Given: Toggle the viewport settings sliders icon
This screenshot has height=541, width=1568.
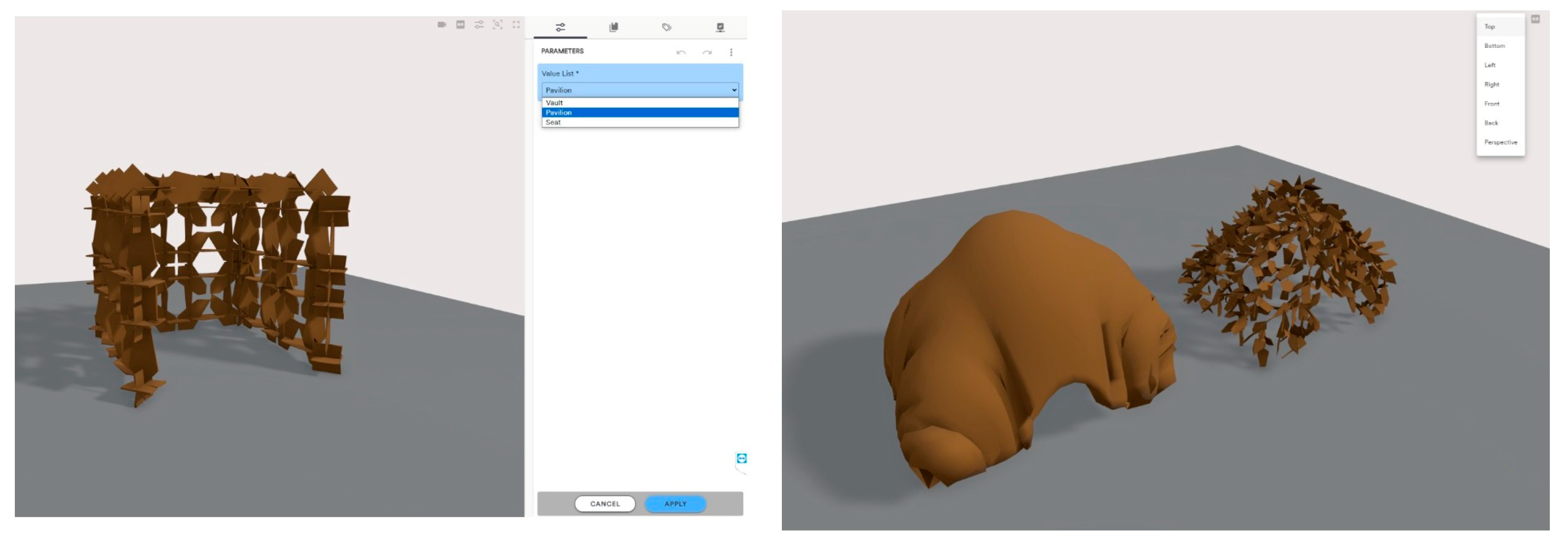Looking at the screenshot, I should [479, 25].
